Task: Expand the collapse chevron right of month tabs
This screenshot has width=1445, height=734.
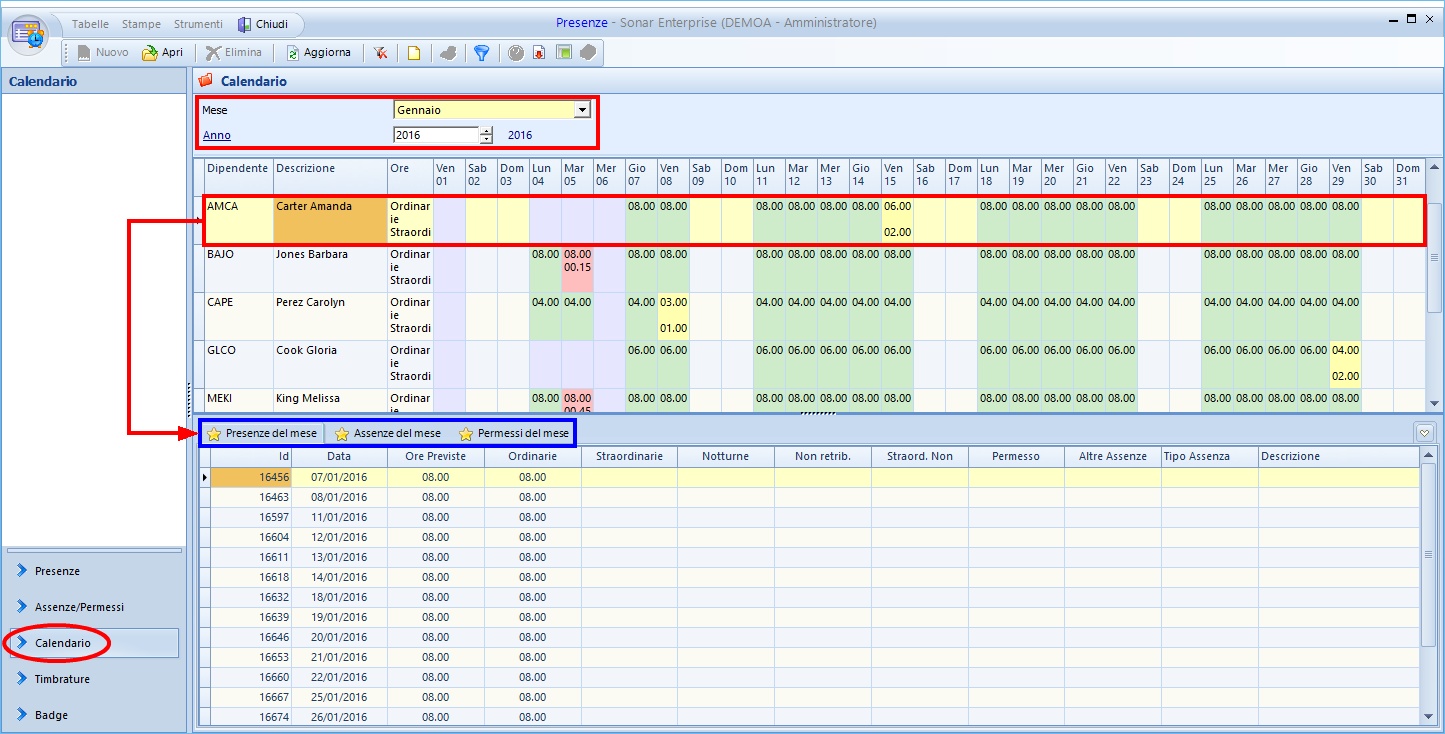Action: [1425, 433]
